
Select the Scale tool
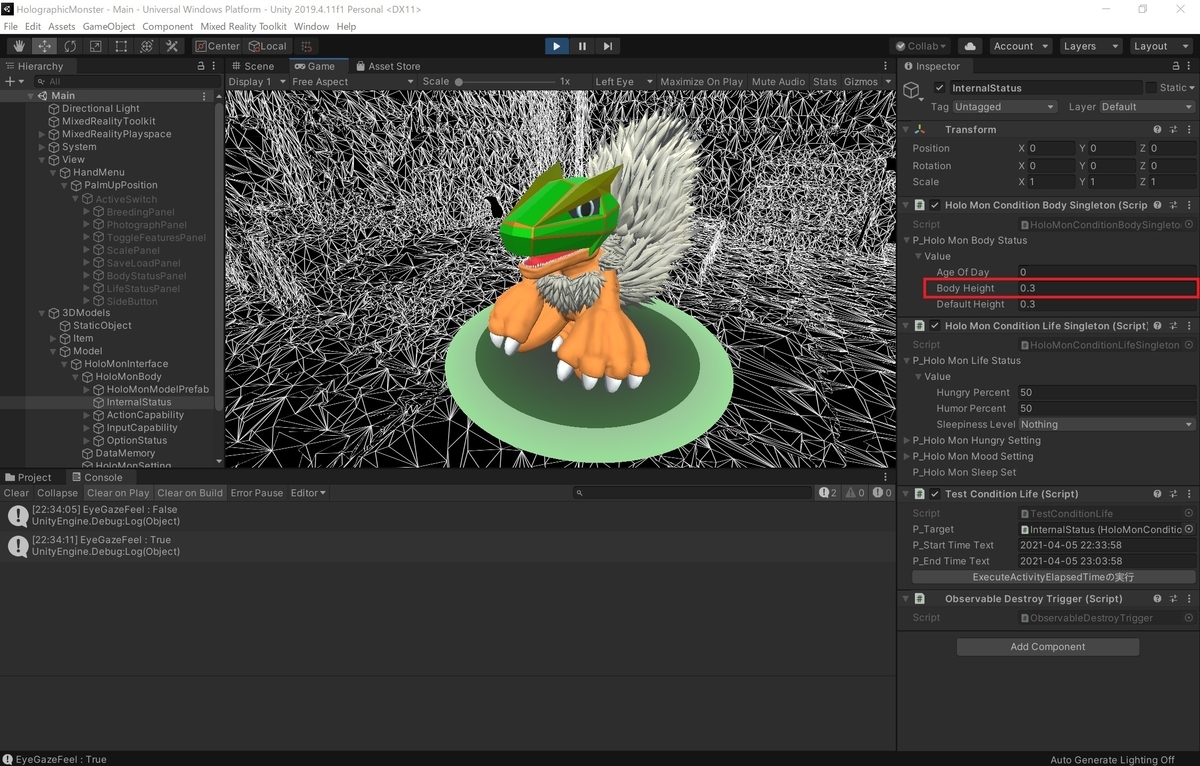point(96,46)
